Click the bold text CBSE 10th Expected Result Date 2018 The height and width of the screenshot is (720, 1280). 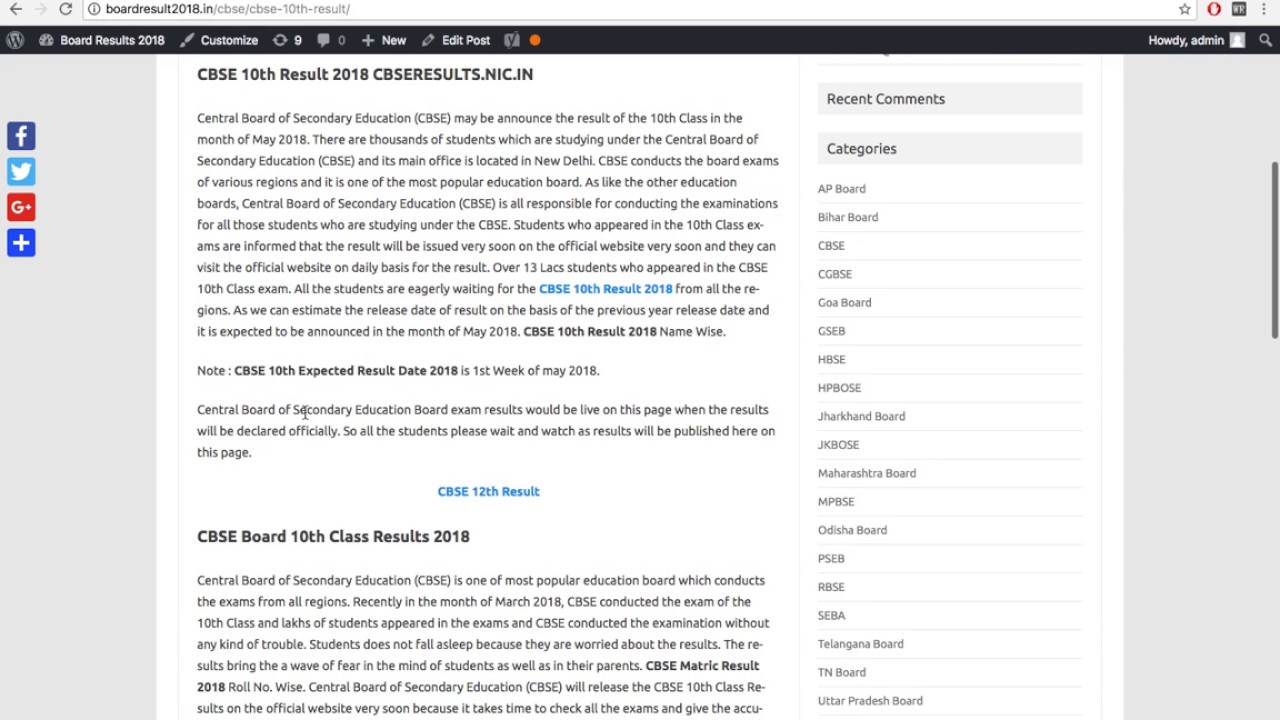coord(346,371)
